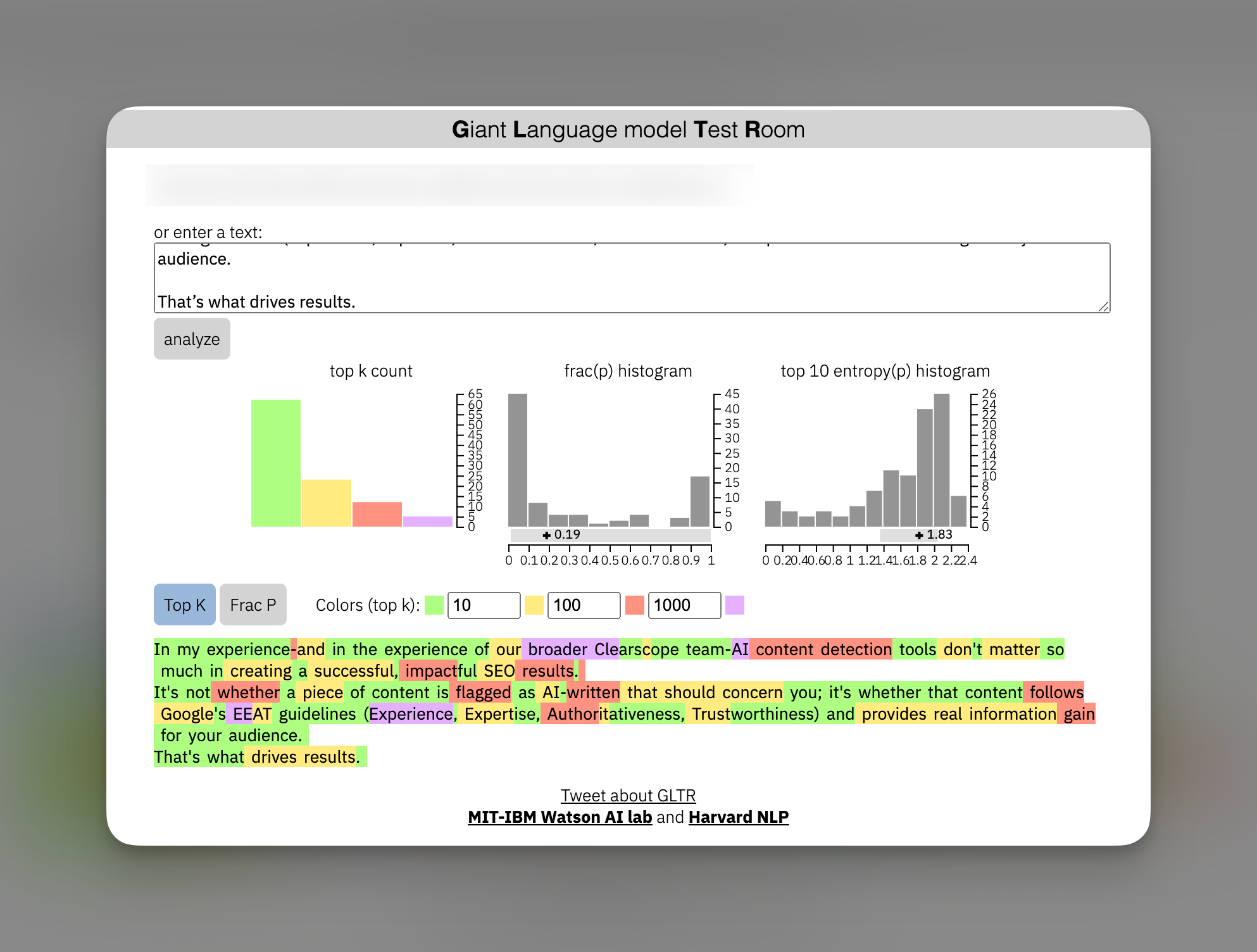Click the analyze button
The image size is (1257, 952).
pyautogui.click(x=192, y=339)
